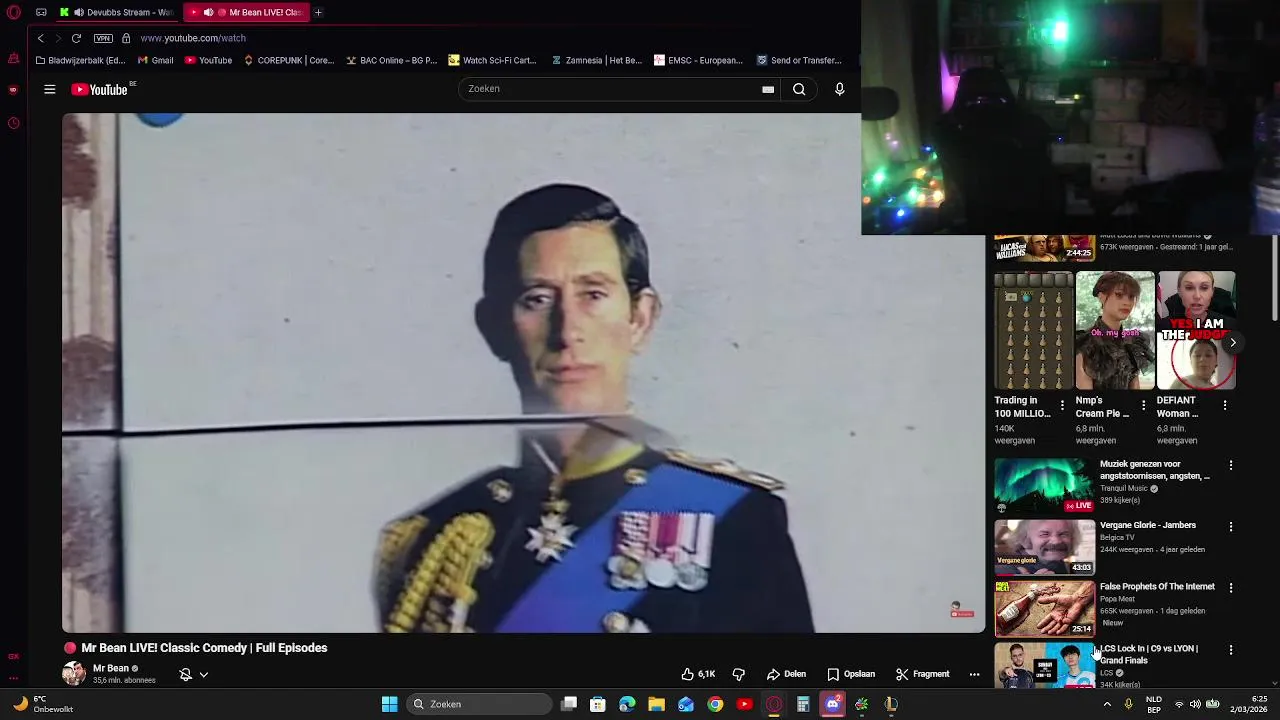The width and height of the screenshot is (1280, 720).
Task: Open the Tranquil Music channel name
Action: pos(1124,489)
